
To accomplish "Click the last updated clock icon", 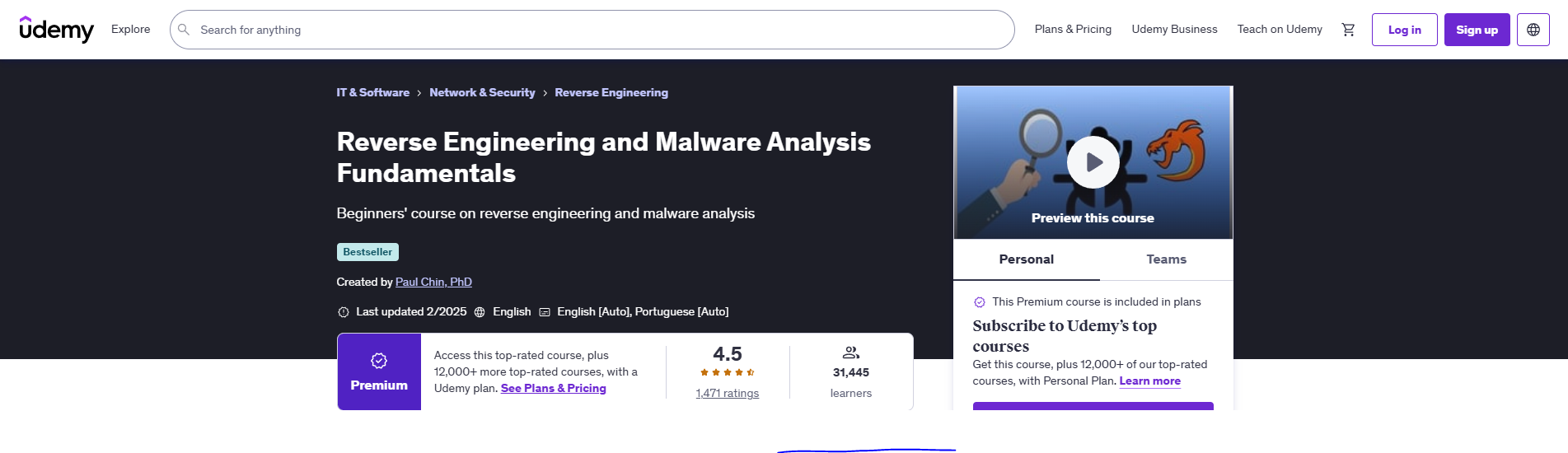I will coord(344,312).
